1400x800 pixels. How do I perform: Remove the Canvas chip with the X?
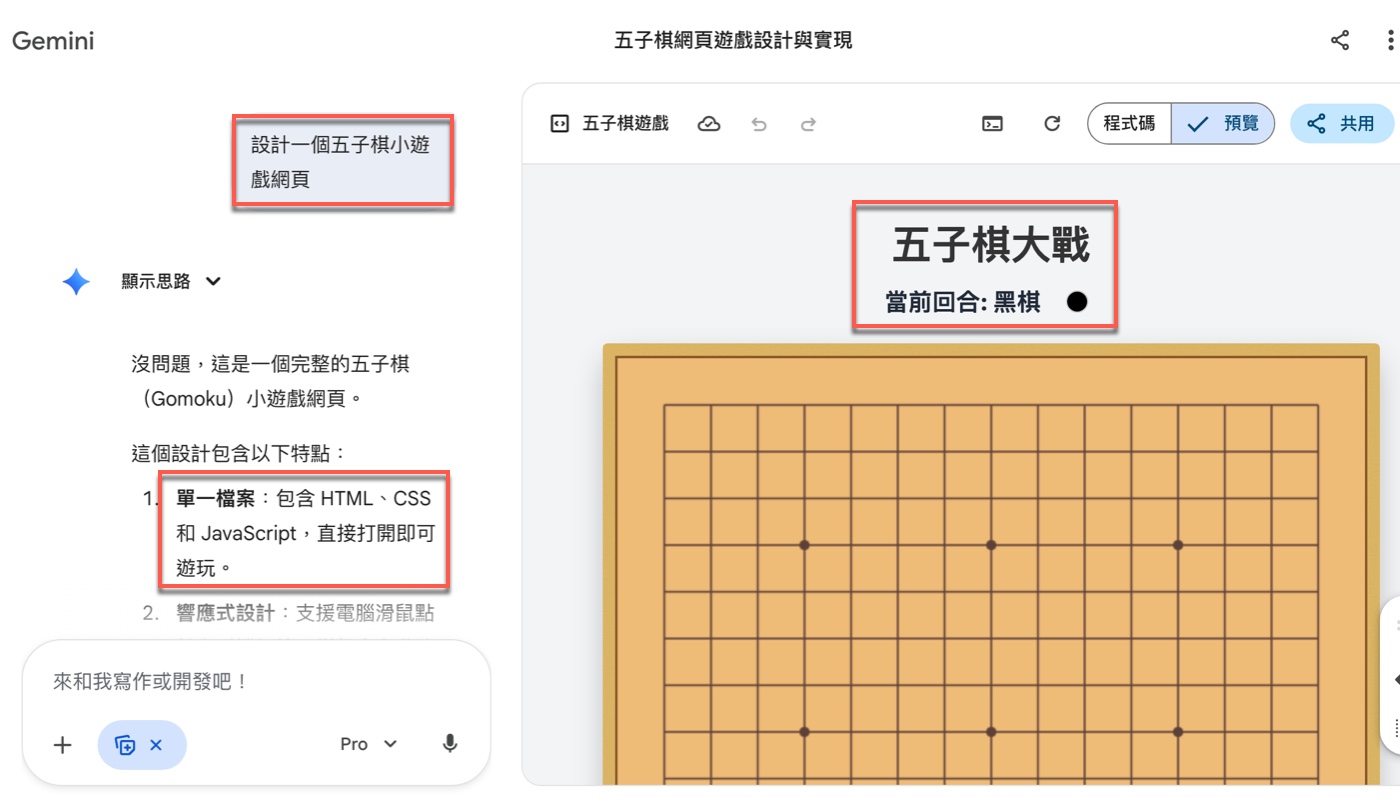tap(156, 744)
